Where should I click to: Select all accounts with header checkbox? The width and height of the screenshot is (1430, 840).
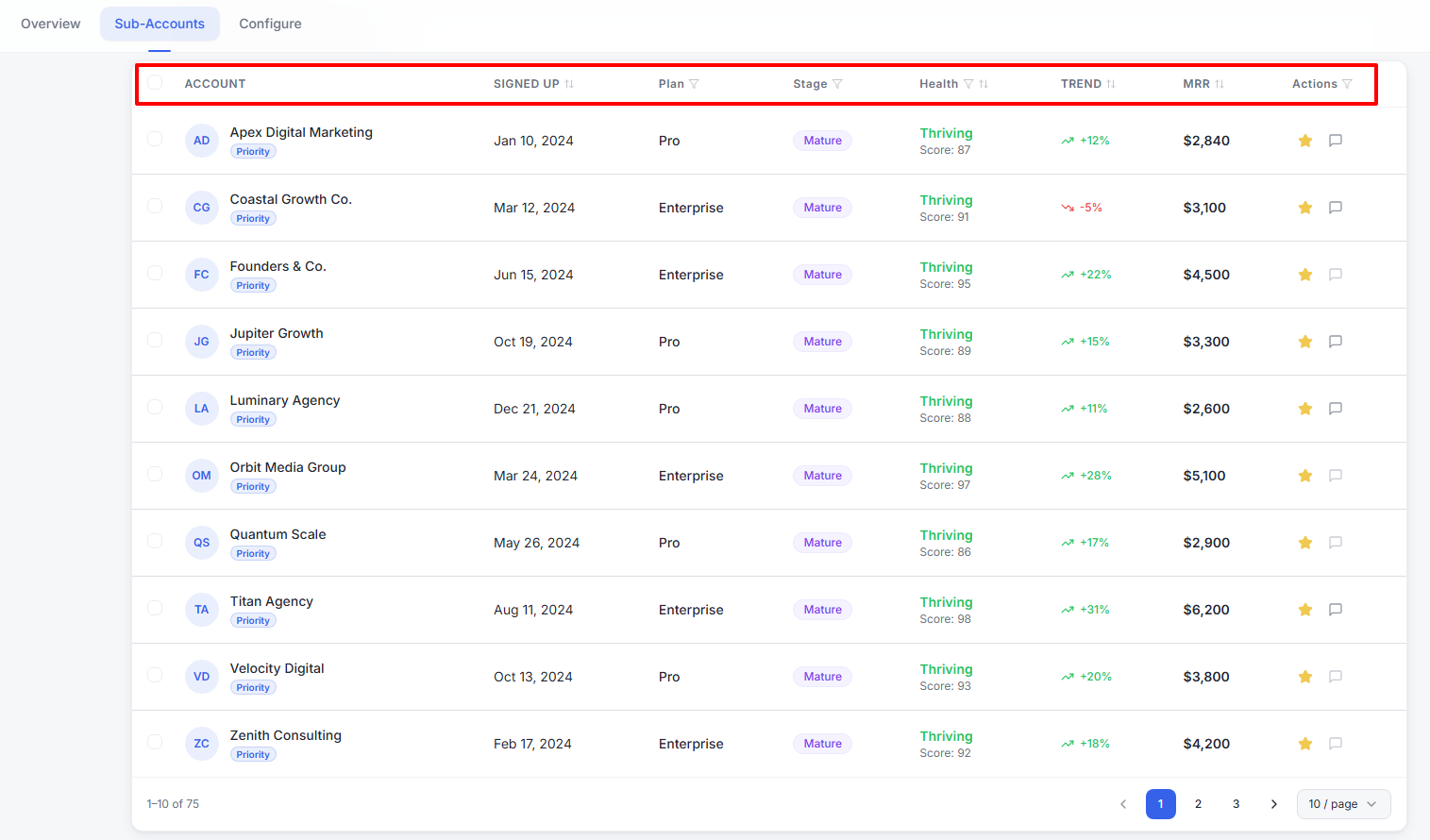tap(155, 83)
